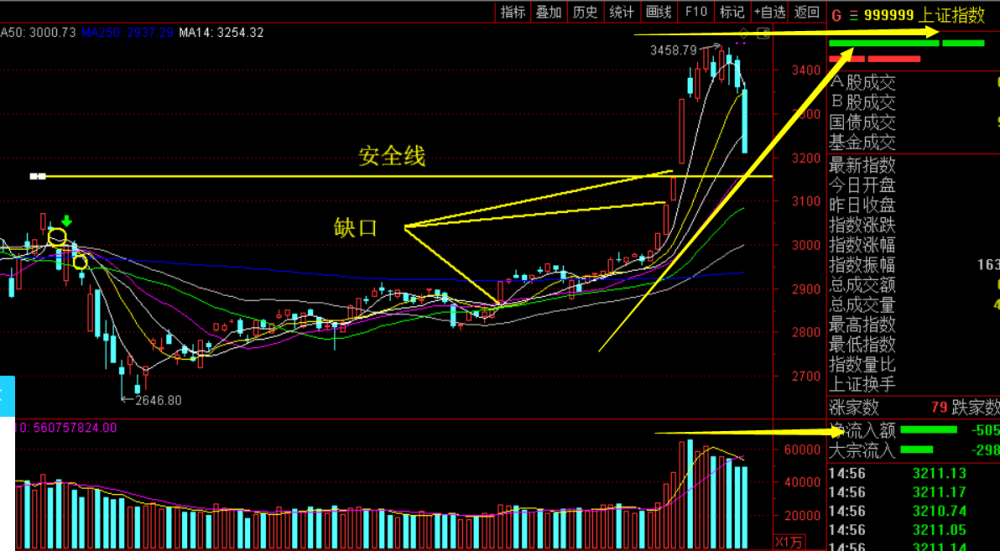Open the ≡ list icon beside 999999
Image resolution: width=1000 pixels, height=551 pixels.
click(x=853, y=16)
